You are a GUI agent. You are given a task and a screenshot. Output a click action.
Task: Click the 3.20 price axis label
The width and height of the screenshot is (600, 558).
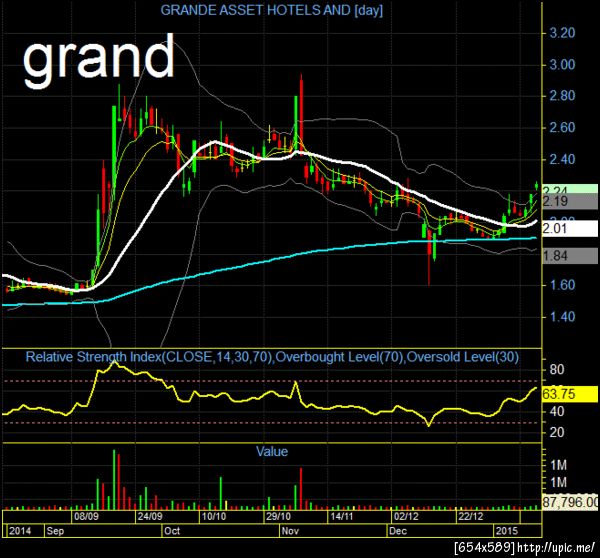tap(562, 33)
